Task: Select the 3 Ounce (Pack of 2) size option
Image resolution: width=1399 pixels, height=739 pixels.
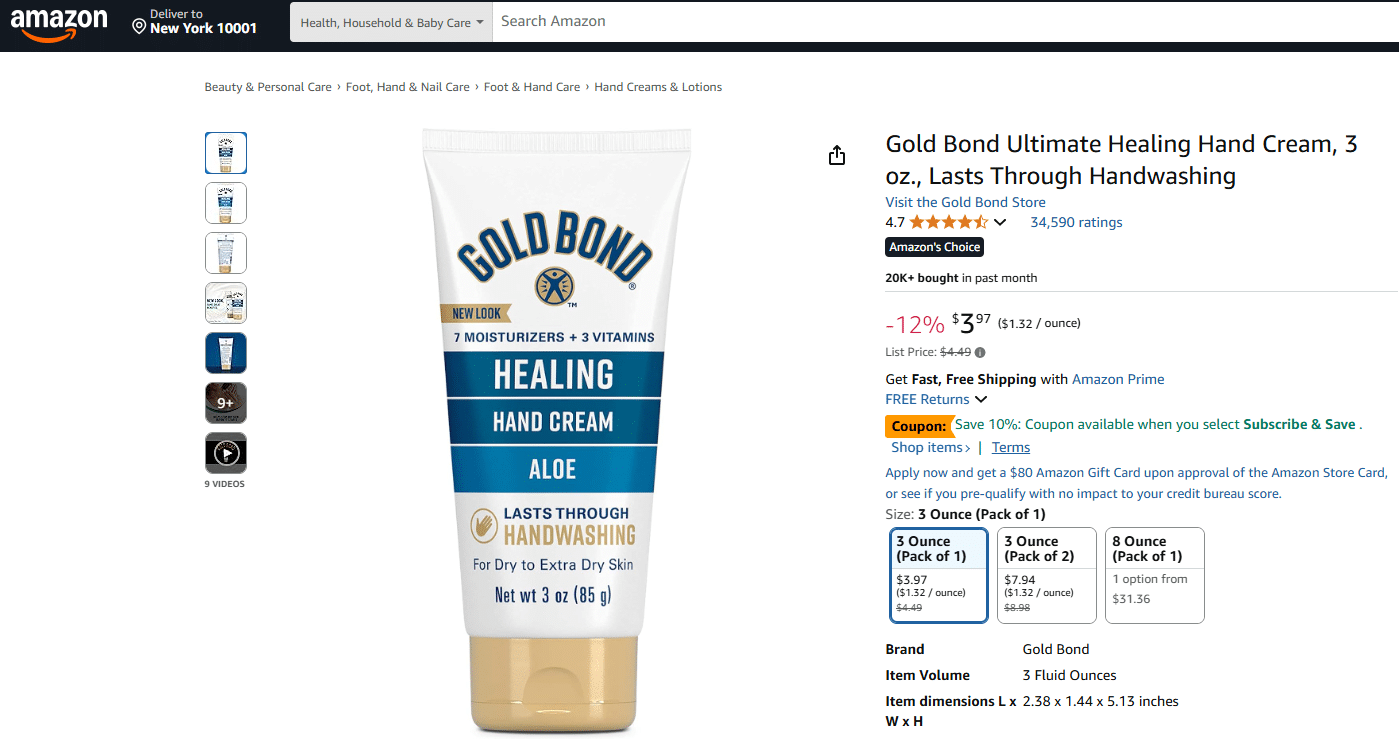Action: (1047, 575)
